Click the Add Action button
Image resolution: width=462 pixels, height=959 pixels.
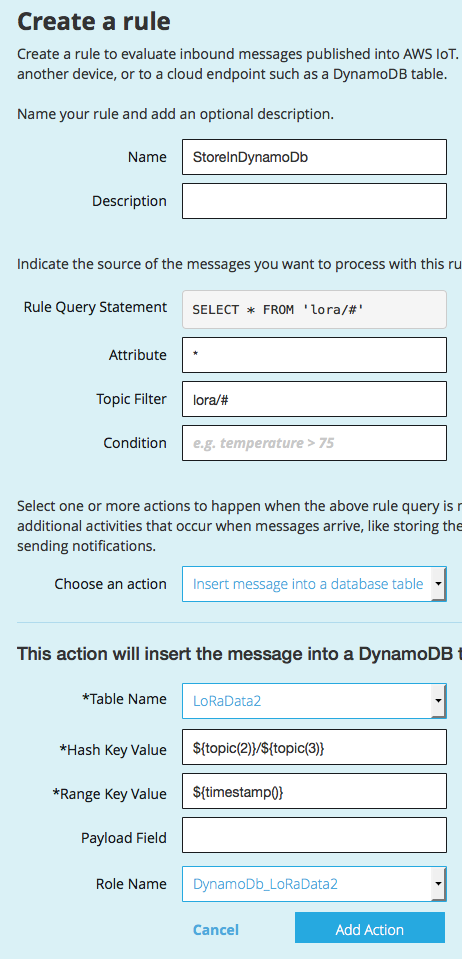pyautogui.click(x=370, y=930)
